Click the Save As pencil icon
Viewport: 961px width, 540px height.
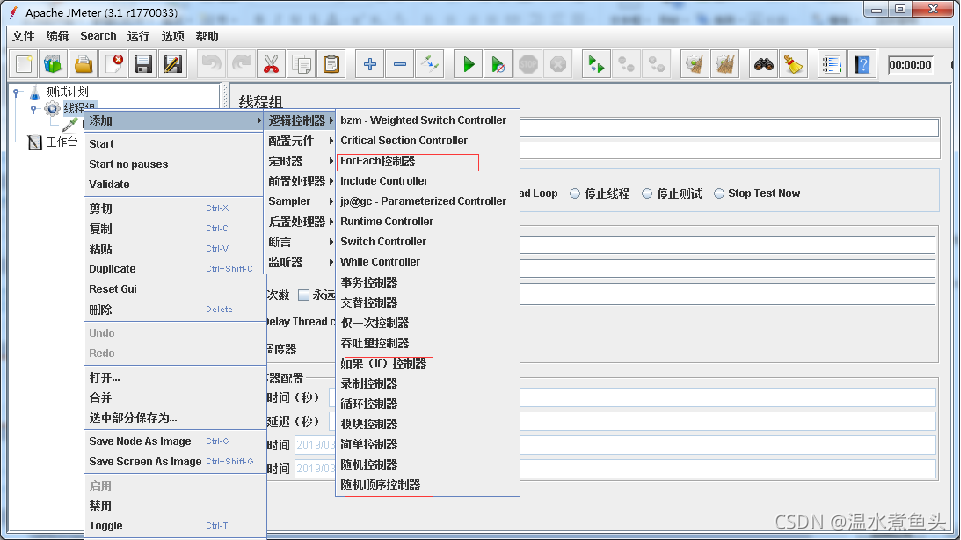click(x=173, y=64)
